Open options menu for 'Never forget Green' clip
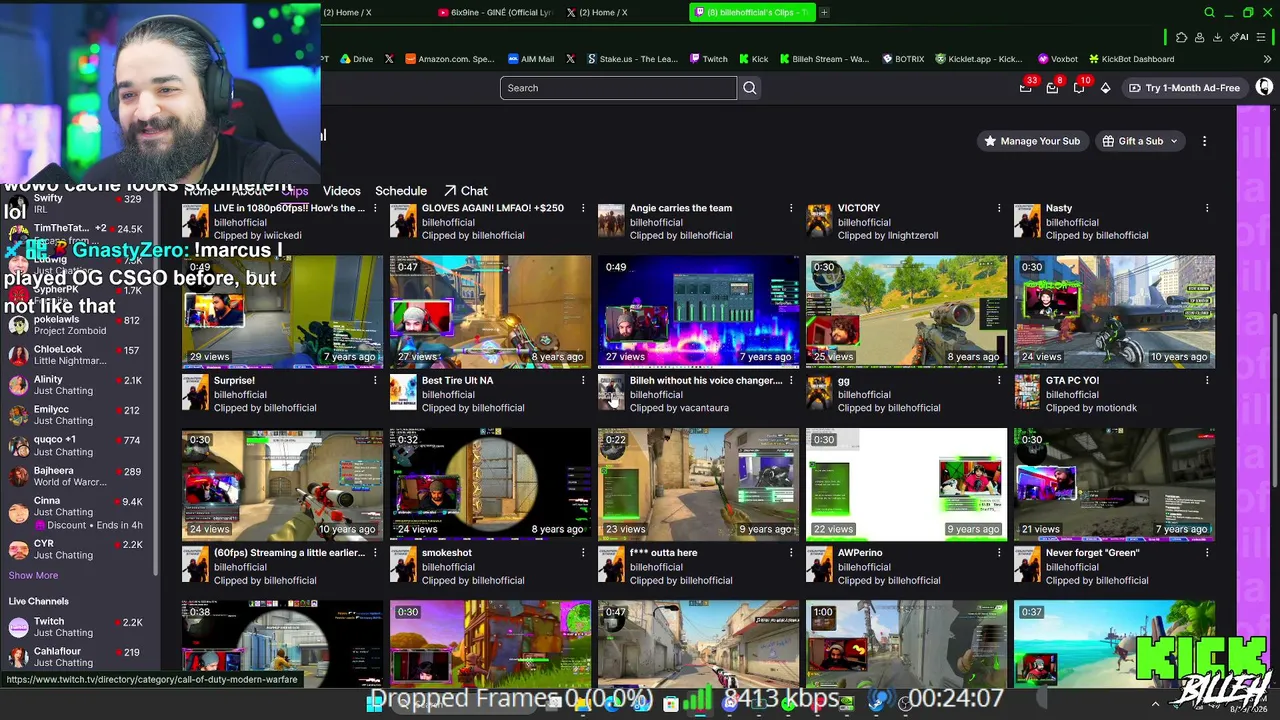This screenshot has width=1280, height=720. (x=1207, y=552)
